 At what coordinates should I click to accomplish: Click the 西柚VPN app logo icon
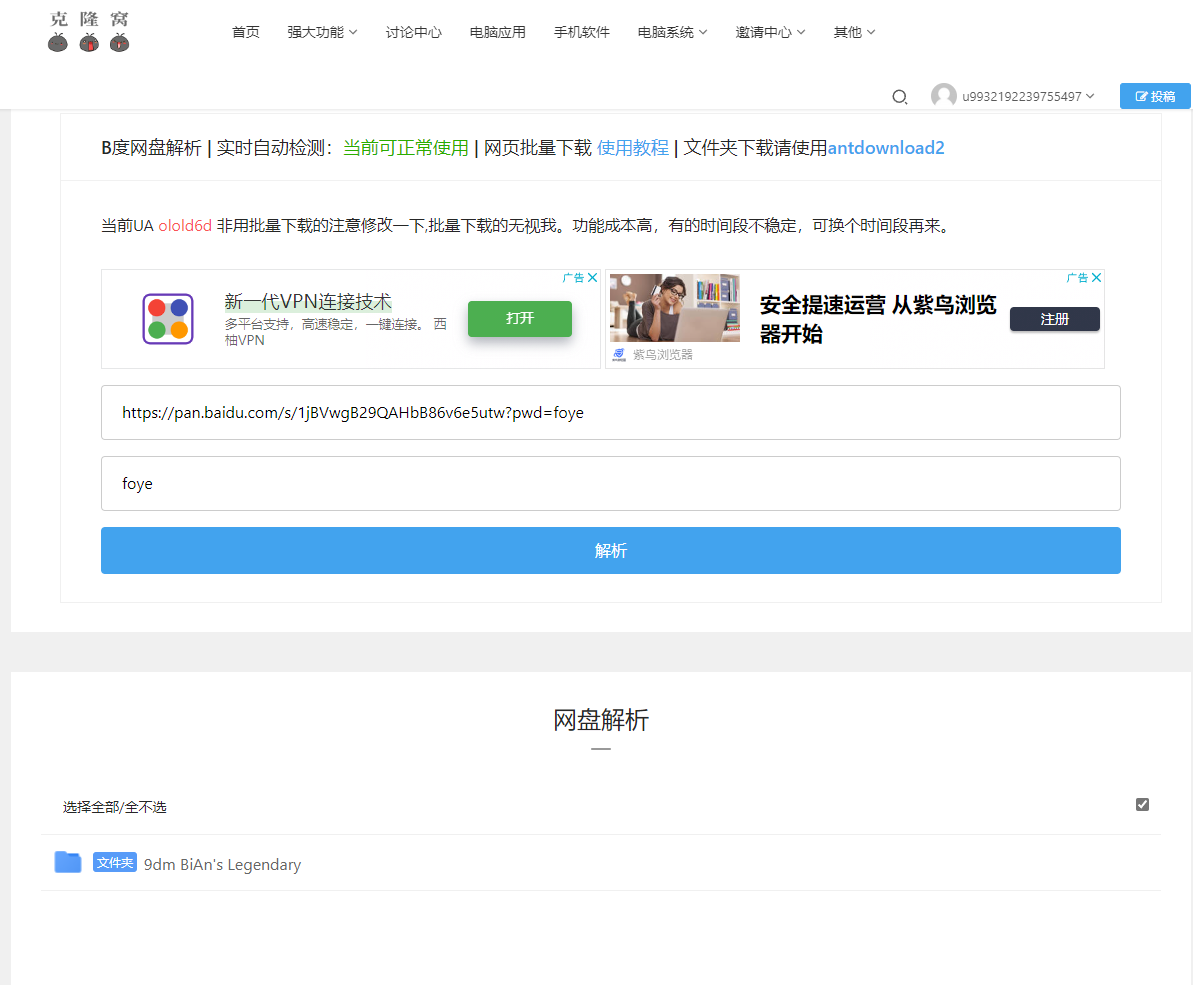167,319
